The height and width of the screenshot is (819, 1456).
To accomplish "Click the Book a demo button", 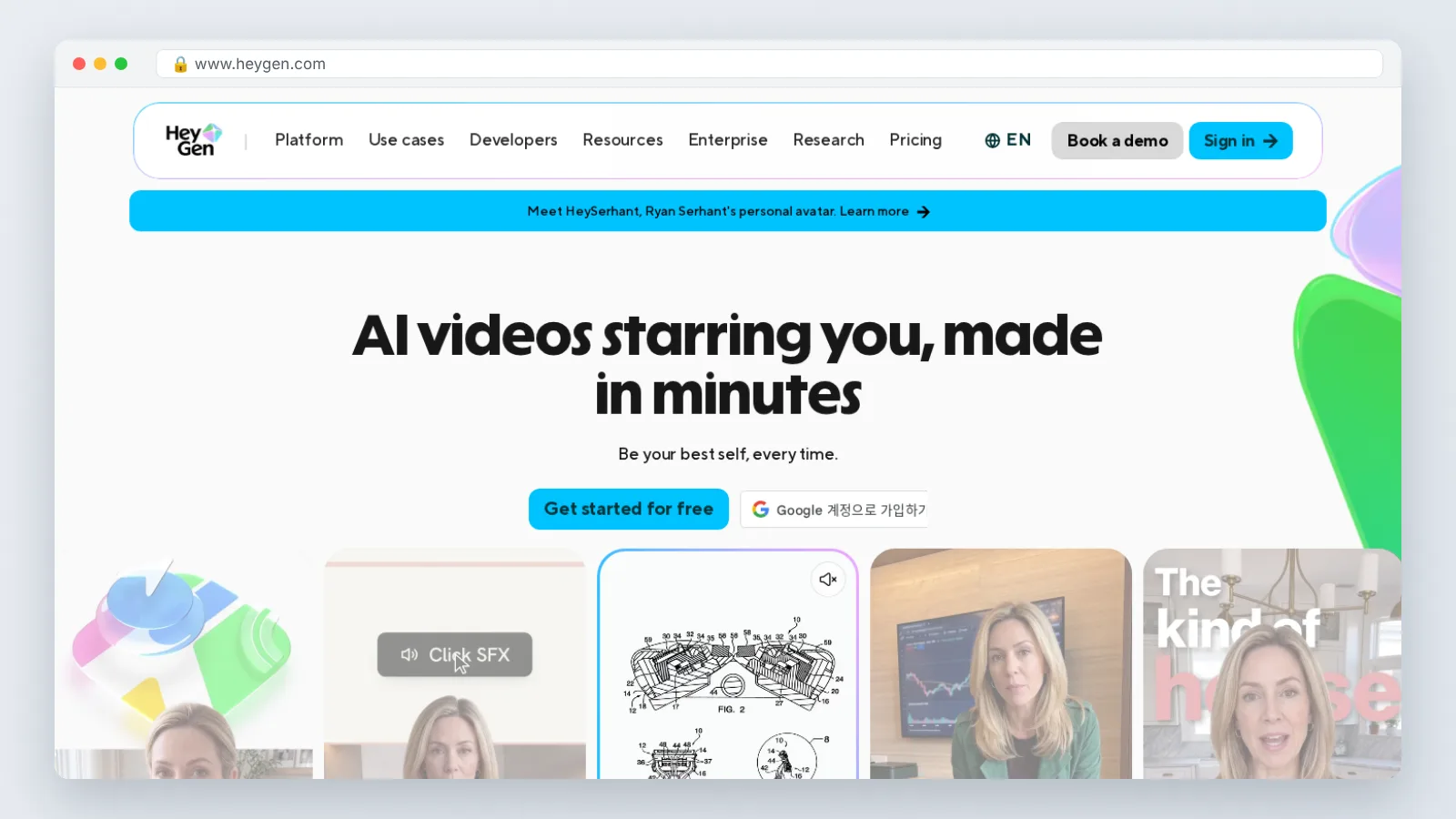I will click(x=1117, y=141).
